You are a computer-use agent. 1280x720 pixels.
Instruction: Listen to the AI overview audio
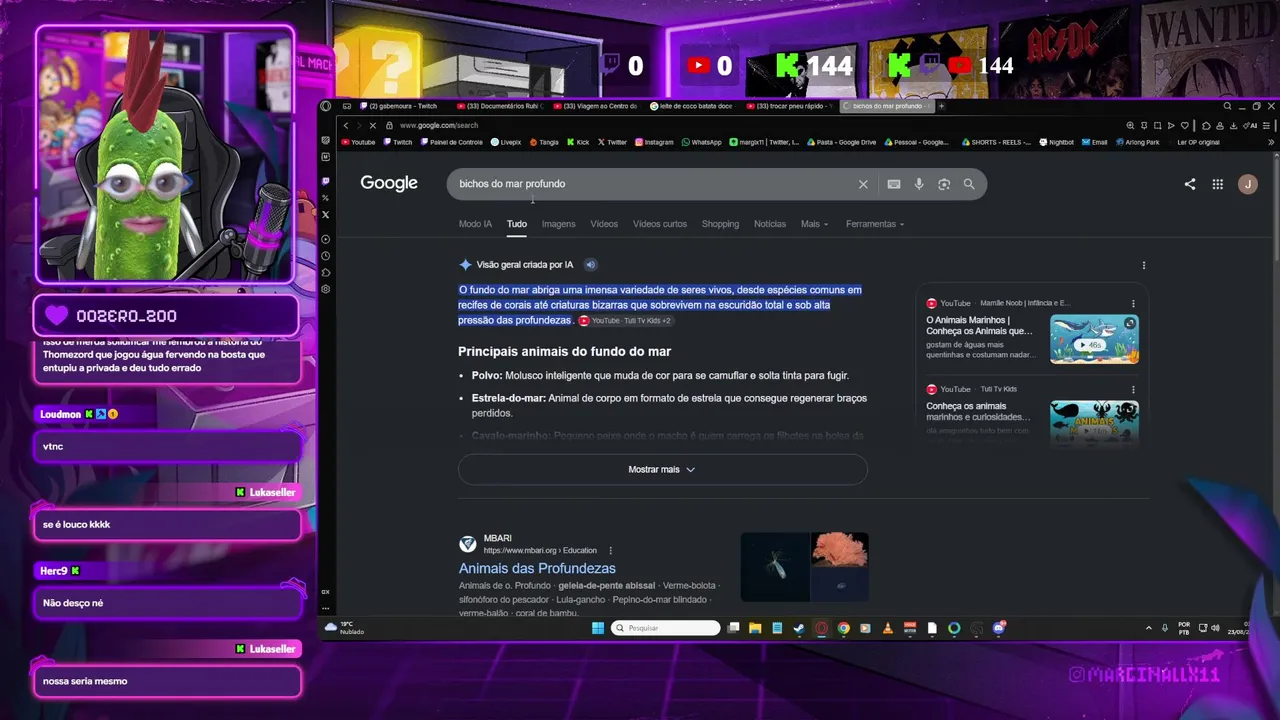tap(591, 265)
